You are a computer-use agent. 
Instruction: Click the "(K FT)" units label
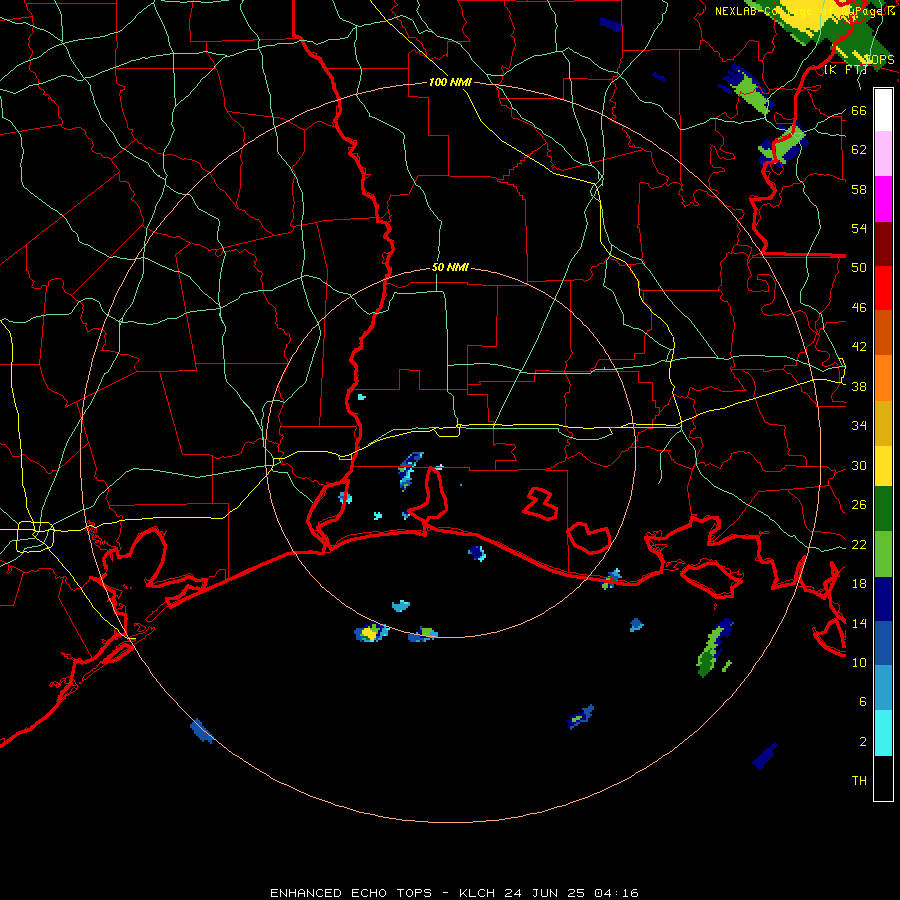[845, 69]
